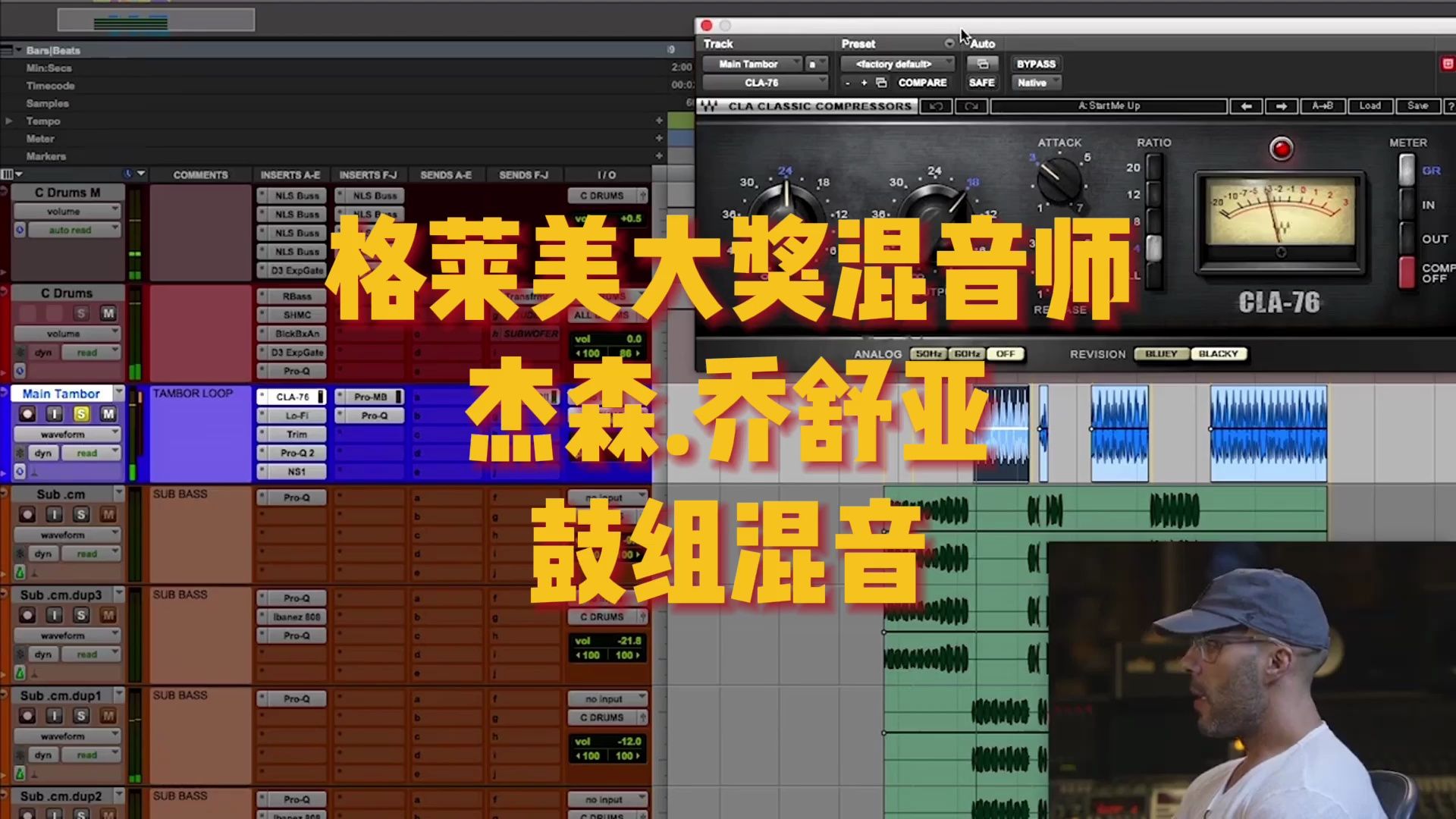Viewport: 1456px width, 819px height.
Task: Open auto read dropdown on C Drums M
Action: pyautogui.click(x=74, y=230)
